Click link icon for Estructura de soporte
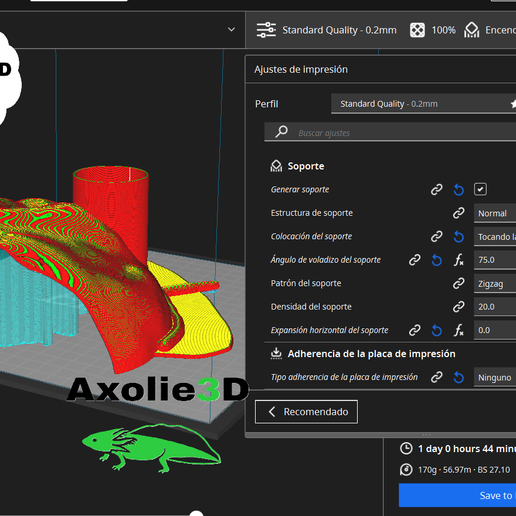 [458, 213]
